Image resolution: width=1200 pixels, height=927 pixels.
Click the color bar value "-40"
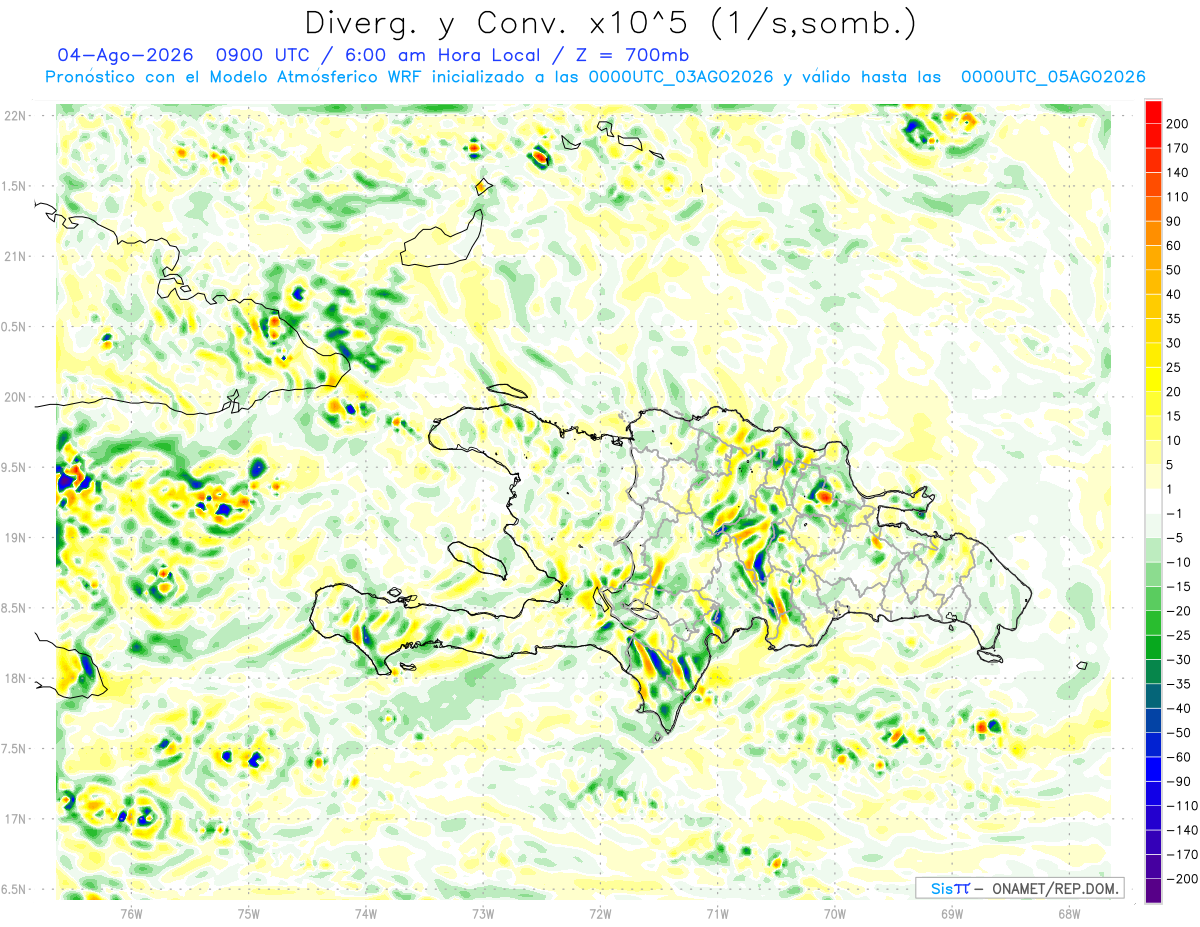pyautogui.click(x=1178, y=709)
